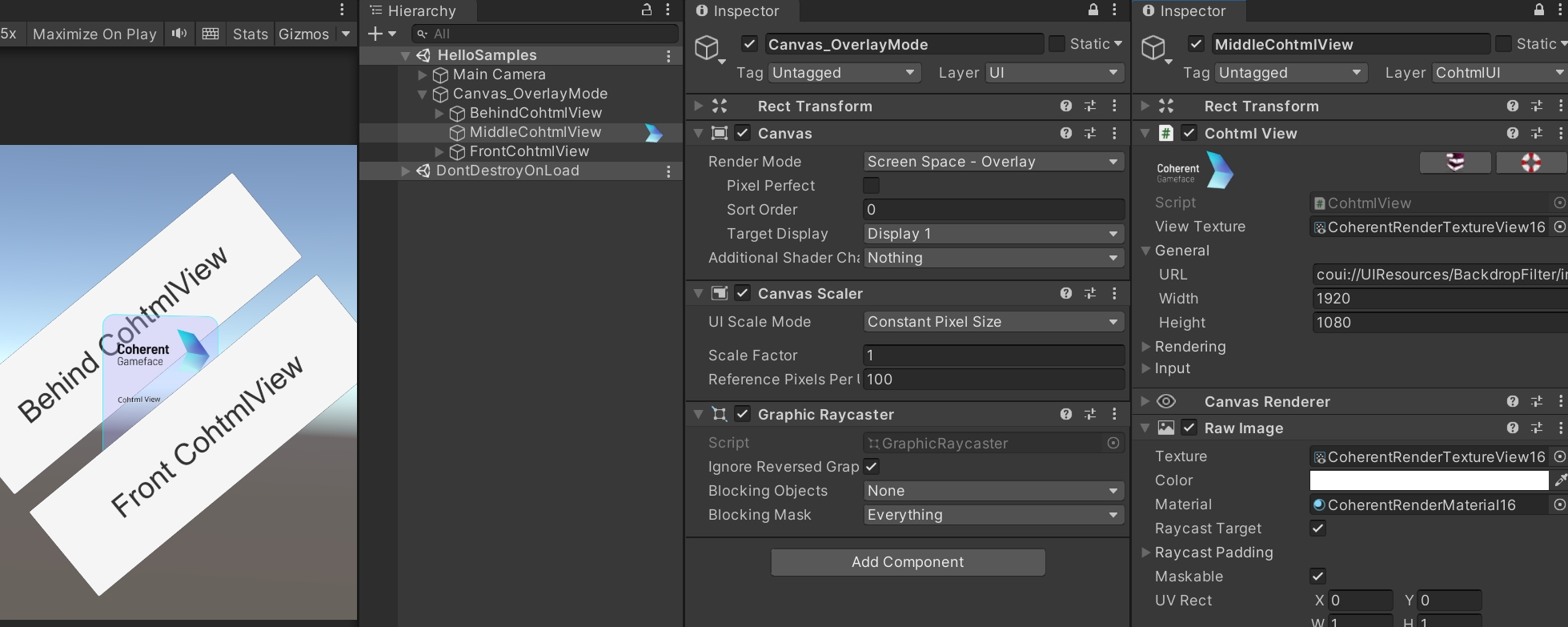
Task: Click the Hierarchy search field
Action: click(545, 34)
